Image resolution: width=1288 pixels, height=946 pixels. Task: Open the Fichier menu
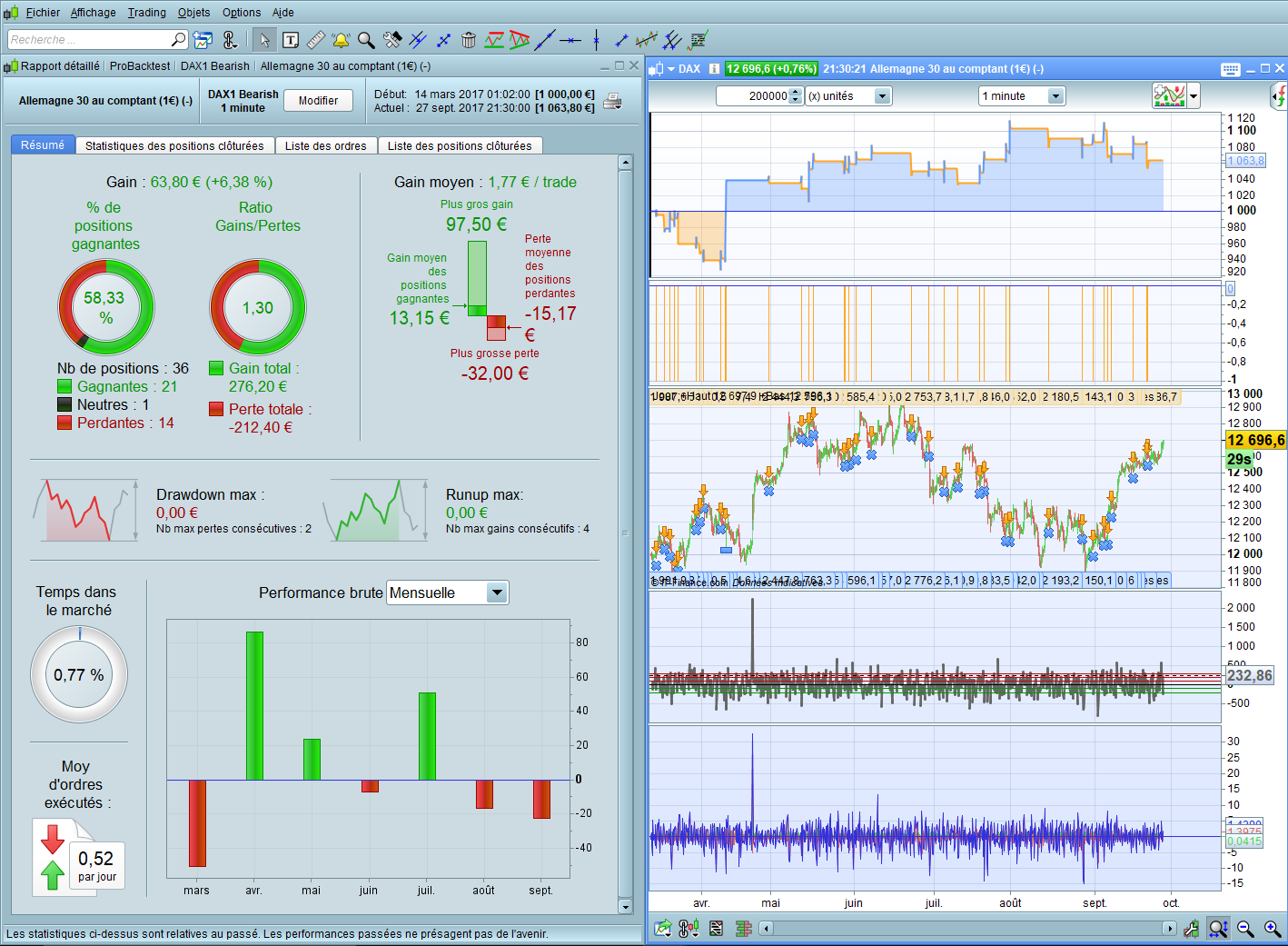point(43,13)
